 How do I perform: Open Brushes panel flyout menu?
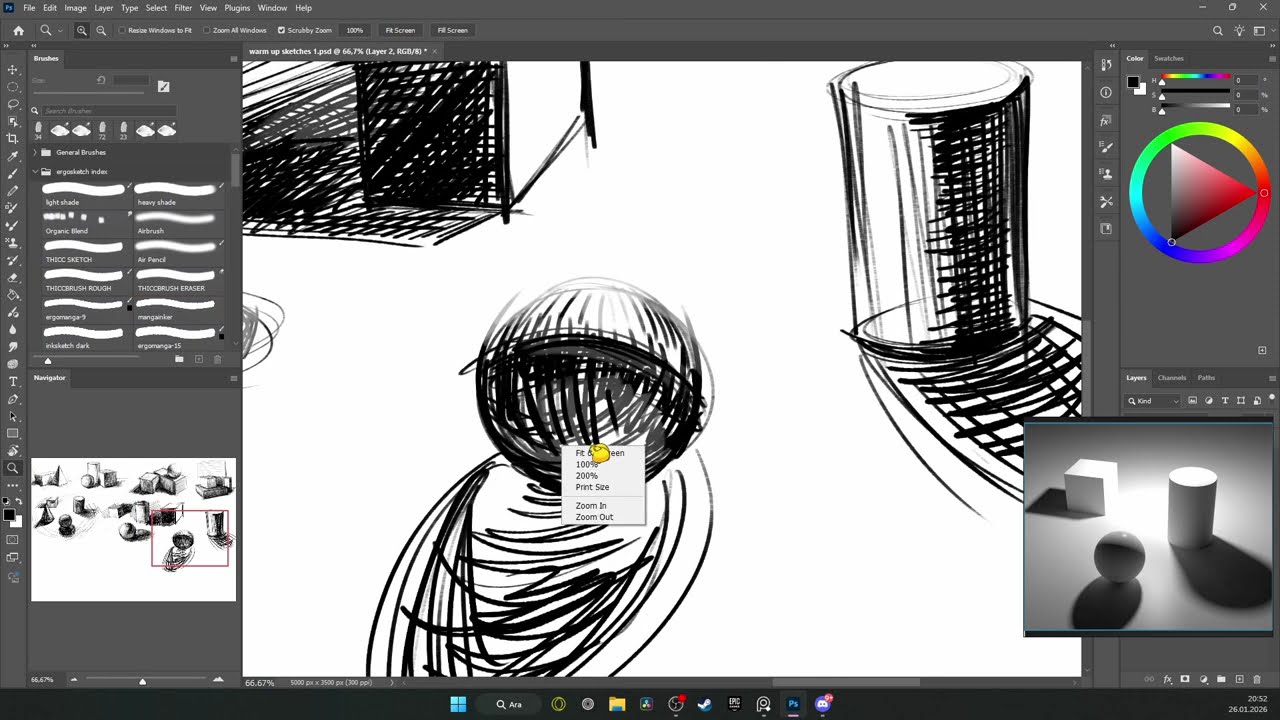click(x=234, y=59)
